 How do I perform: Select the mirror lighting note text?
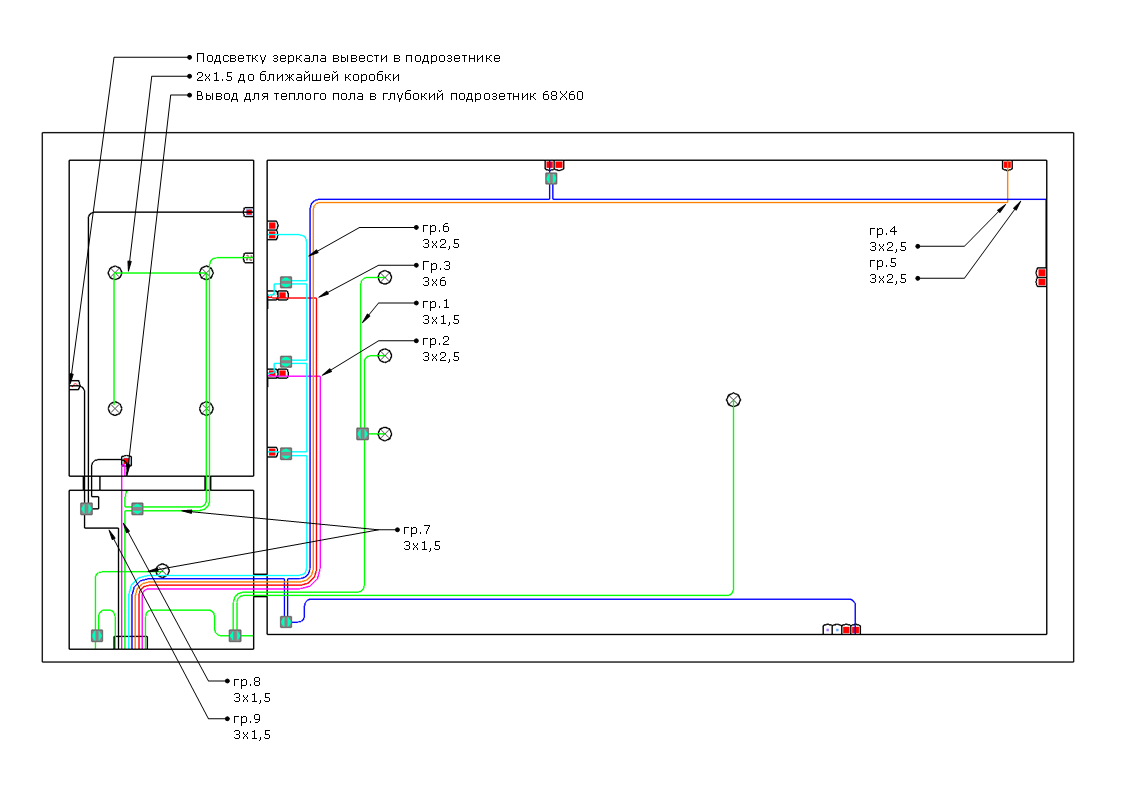point(348,57)
